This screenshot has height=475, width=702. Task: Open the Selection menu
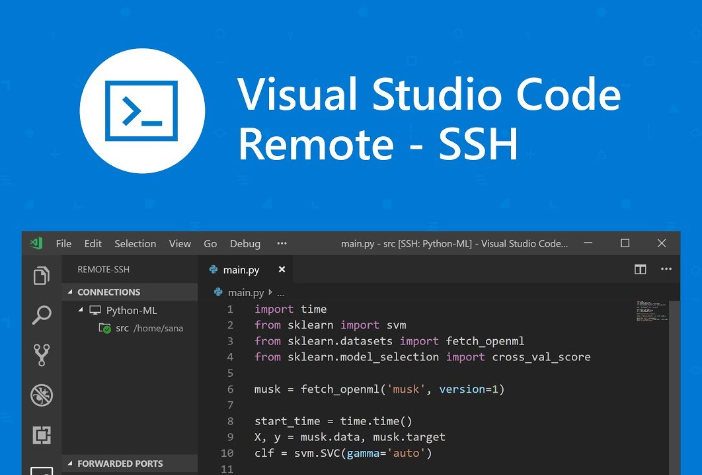coord(135,244)
